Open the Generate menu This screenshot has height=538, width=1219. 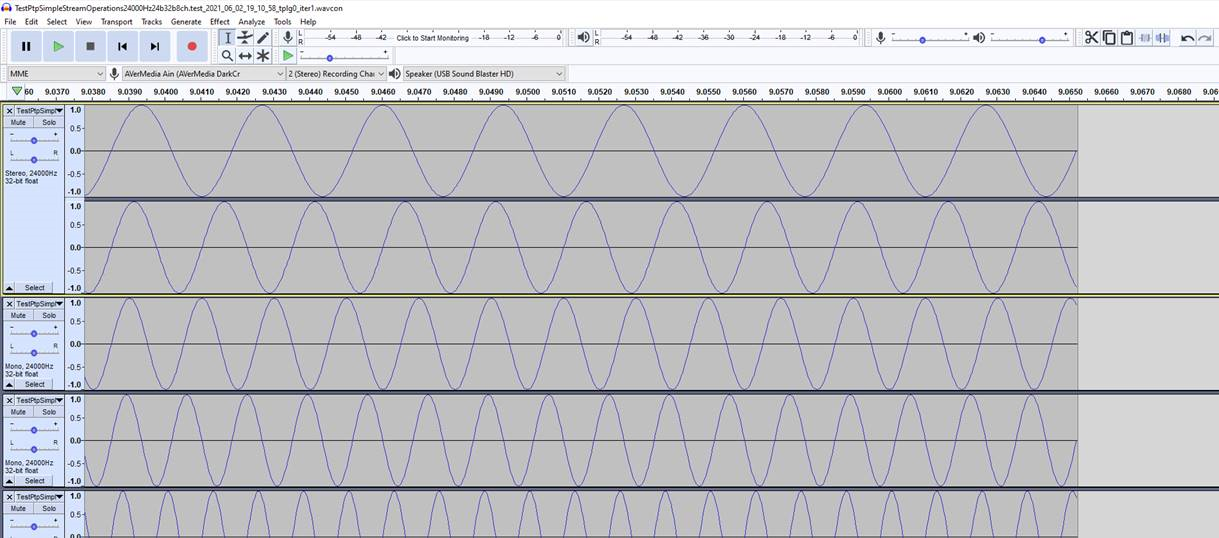pyautogui.click(x=186, y=21)
